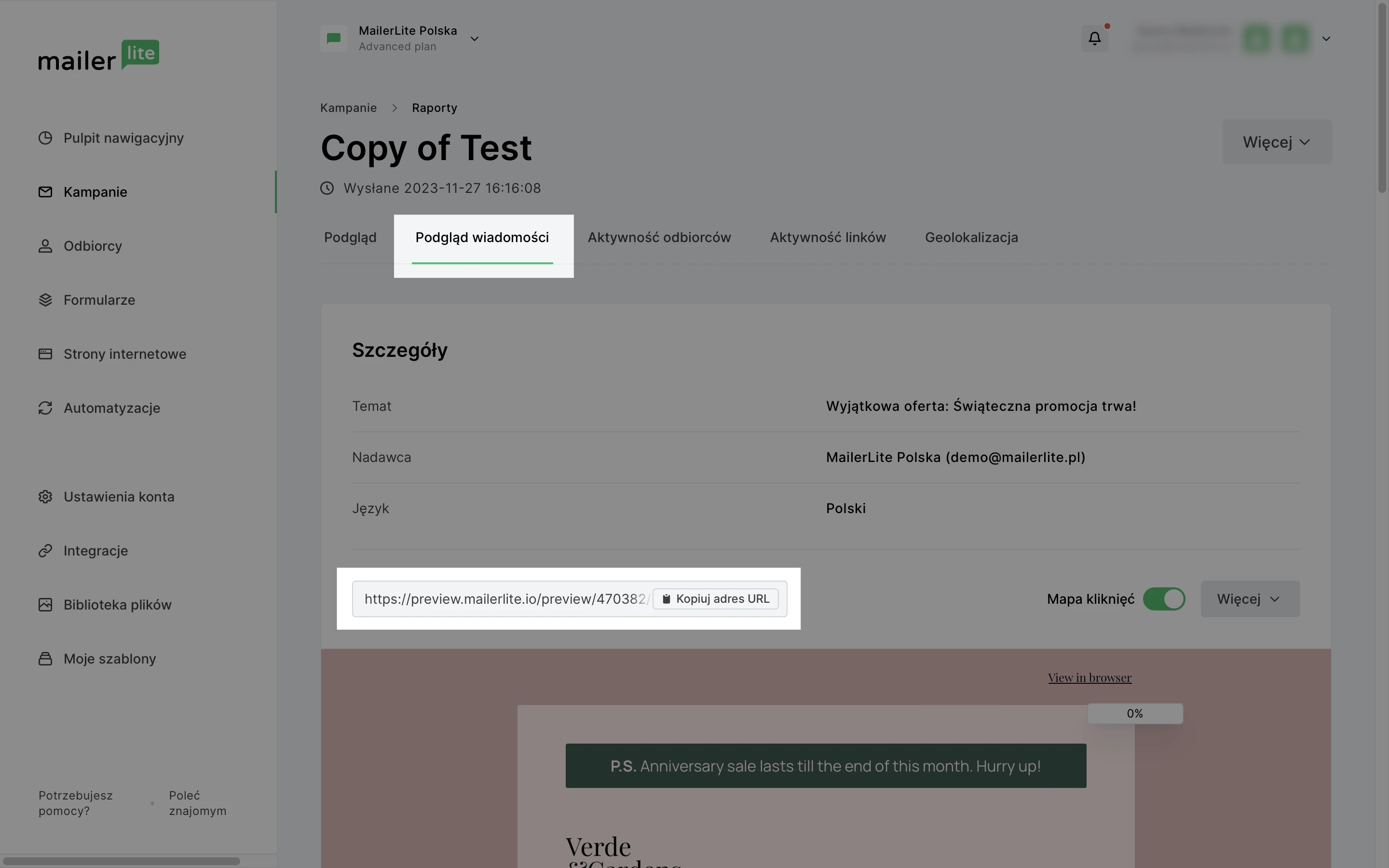The image size is (1389, 868).
Task: Click the Formularze layers icon
Action: tap(45, 299)
